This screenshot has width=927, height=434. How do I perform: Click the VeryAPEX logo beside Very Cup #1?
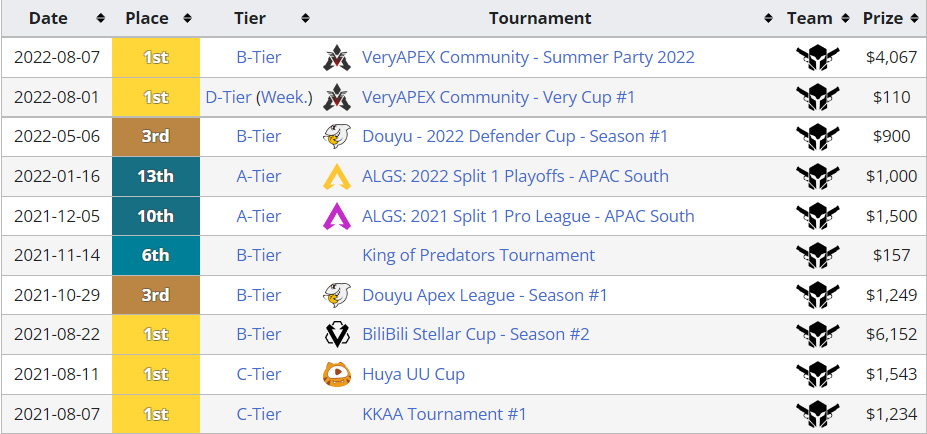coord(337,98)
